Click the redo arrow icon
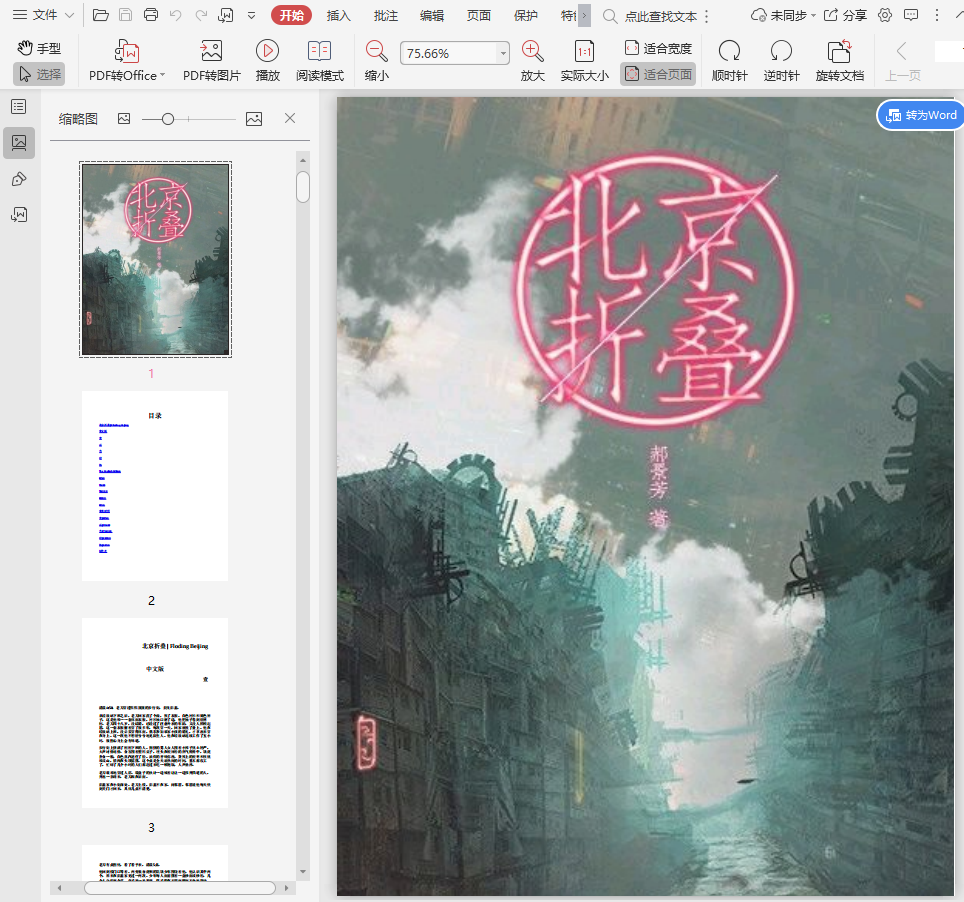The width and height of the screenshot is (964, 902). (x=201, y=15)
